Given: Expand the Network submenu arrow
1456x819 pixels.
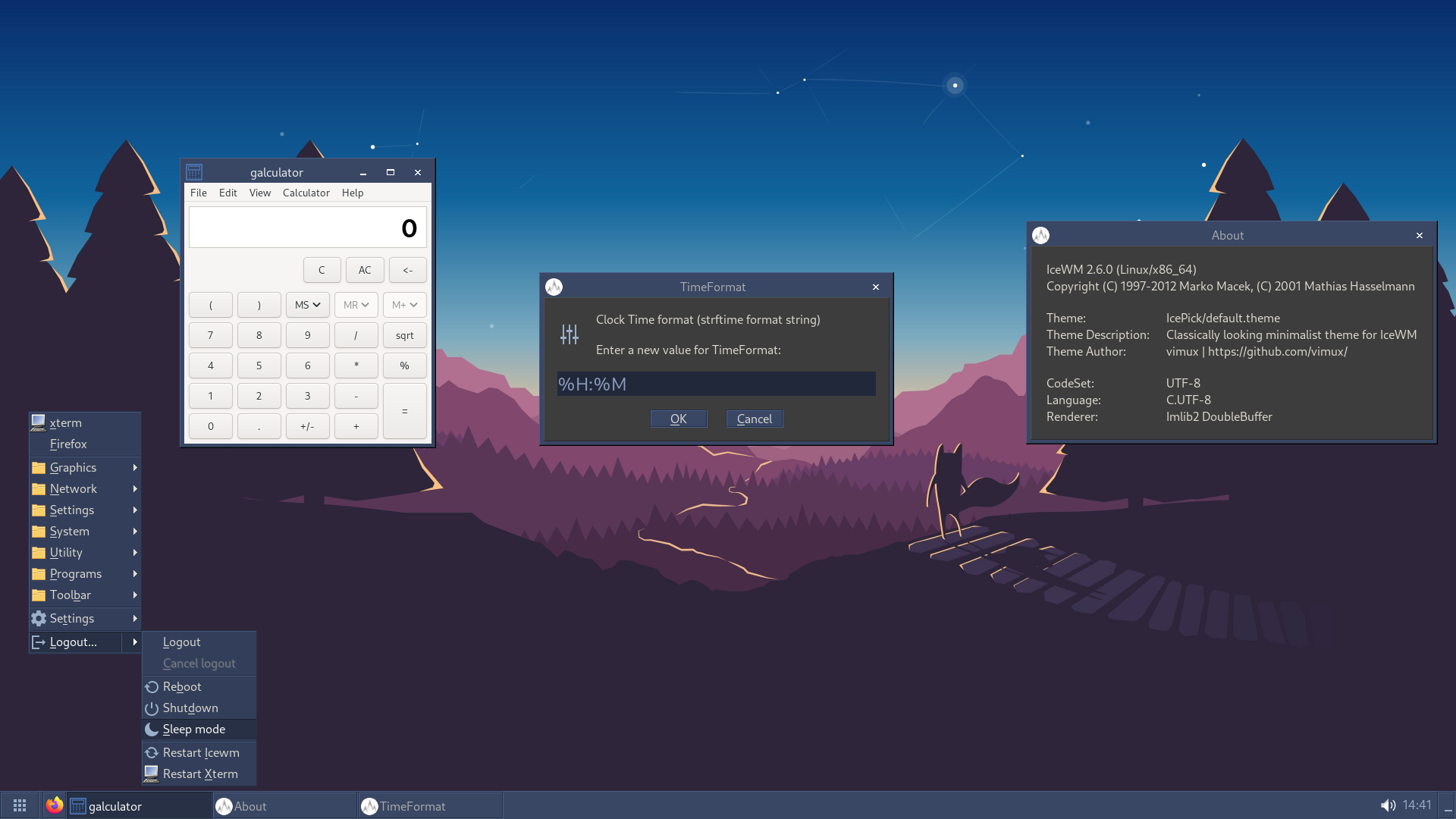Looking at the screenshot, I should click(x=135, y=489).
